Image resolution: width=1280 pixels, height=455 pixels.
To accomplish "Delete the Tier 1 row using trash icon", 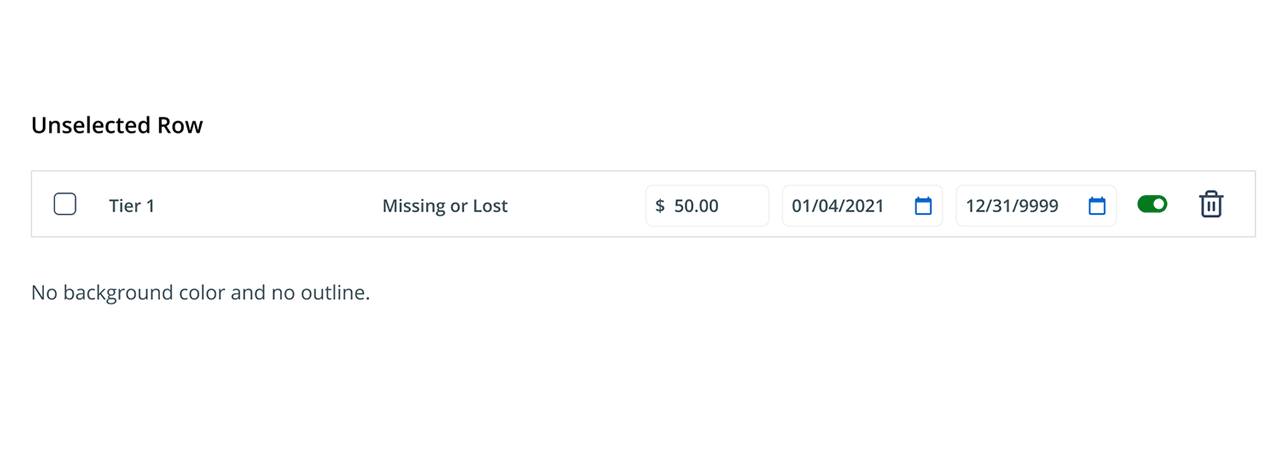I will click(x=1210, y=205).
